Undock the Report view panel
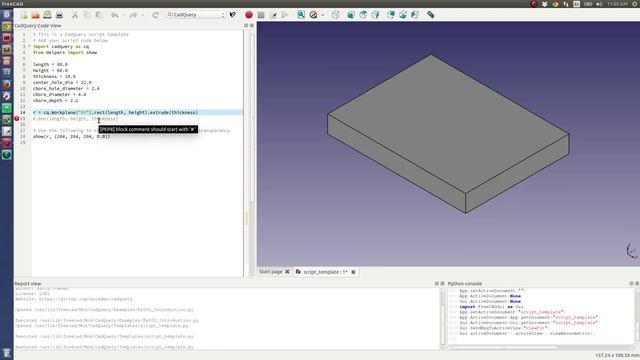640x360 pixels. pyautogui.click(x=437, y=283)
